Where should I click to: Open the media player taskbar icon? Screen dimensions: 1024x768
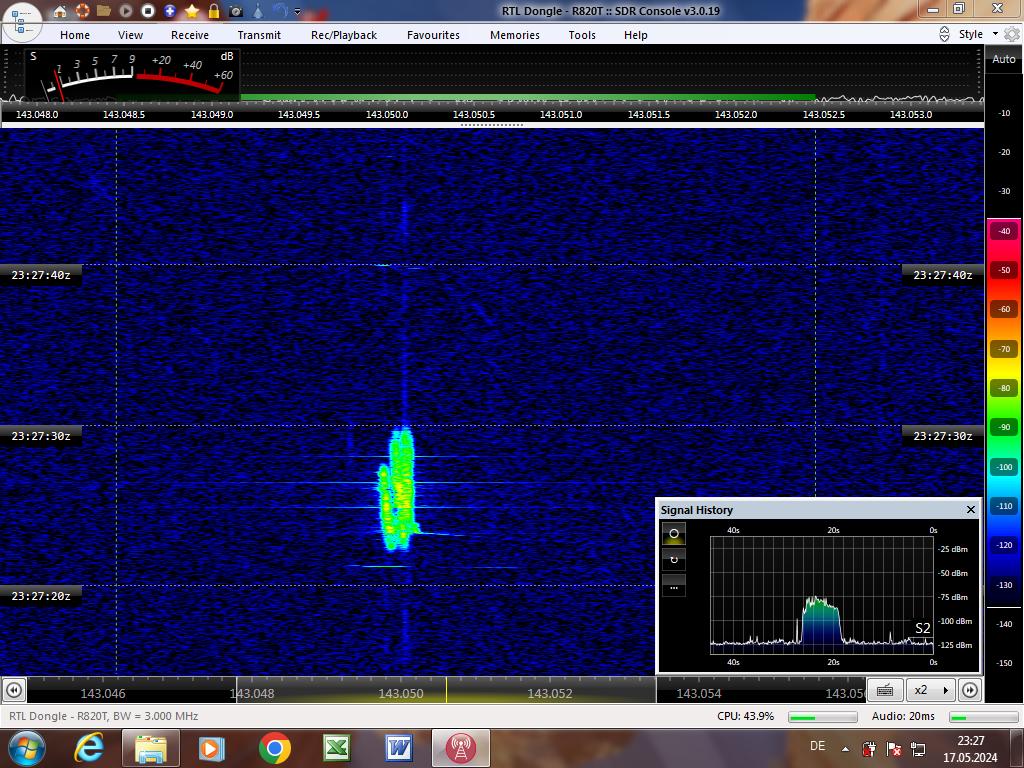tap(211, 748)
